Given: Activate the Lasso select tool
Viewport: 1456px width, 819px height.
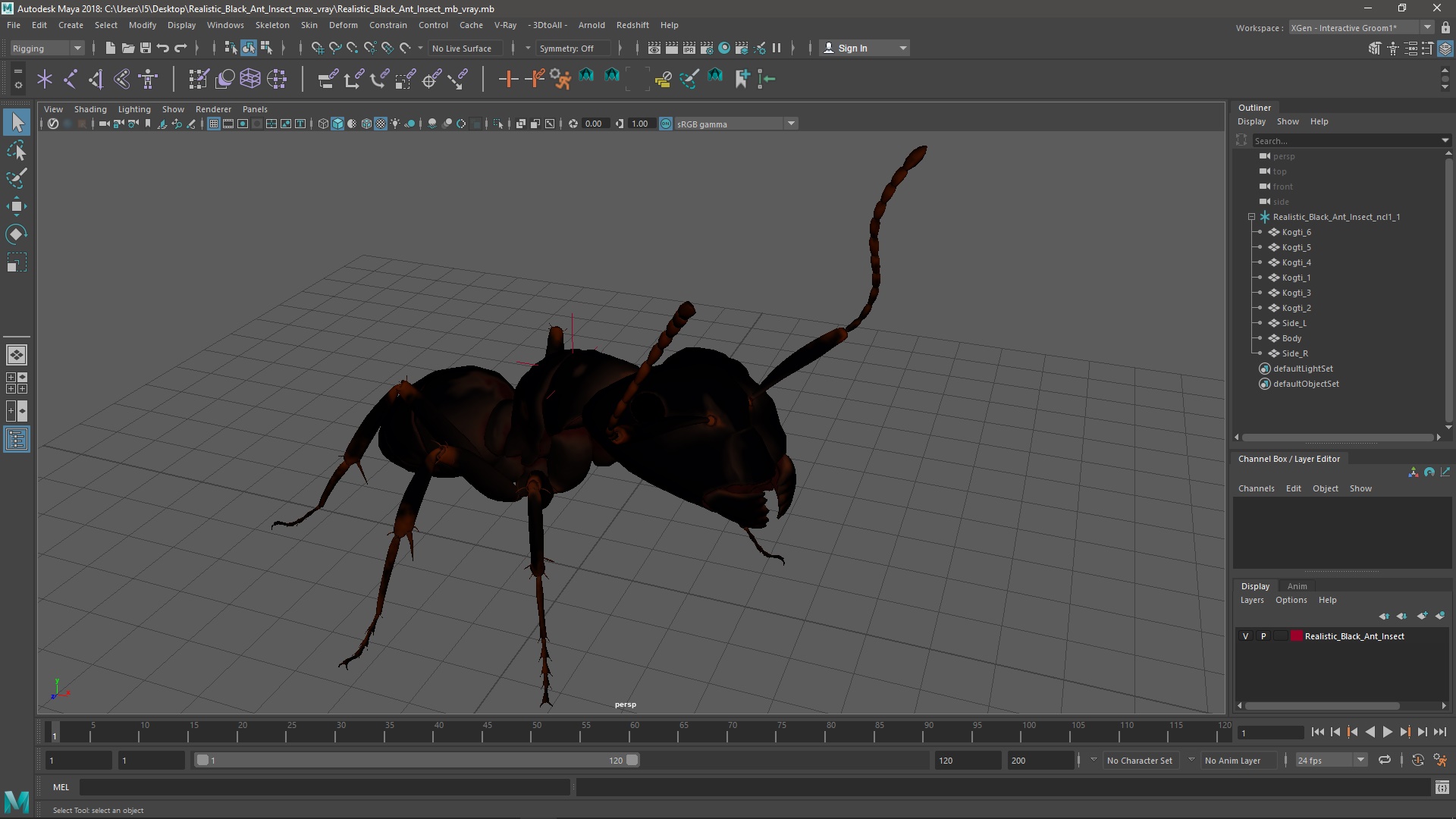Looking at the screenshot, I should click(17, 151).
